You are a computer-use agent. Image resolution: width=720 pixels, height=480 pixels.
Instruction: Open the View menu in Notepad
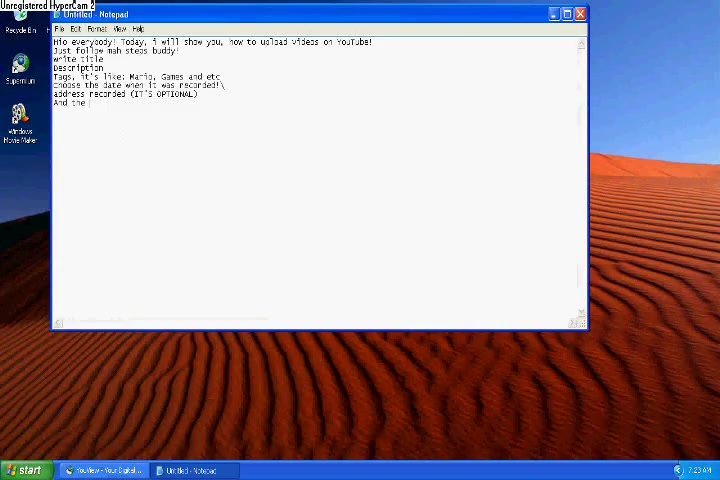[119, 29]
